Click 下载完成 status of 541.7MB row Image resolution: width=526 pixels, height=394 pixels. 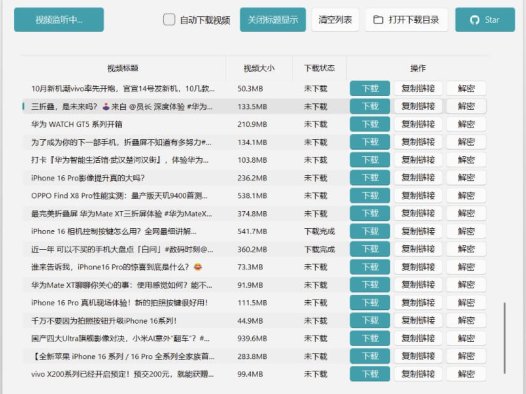pyautogui.click(x=319, y=231)
